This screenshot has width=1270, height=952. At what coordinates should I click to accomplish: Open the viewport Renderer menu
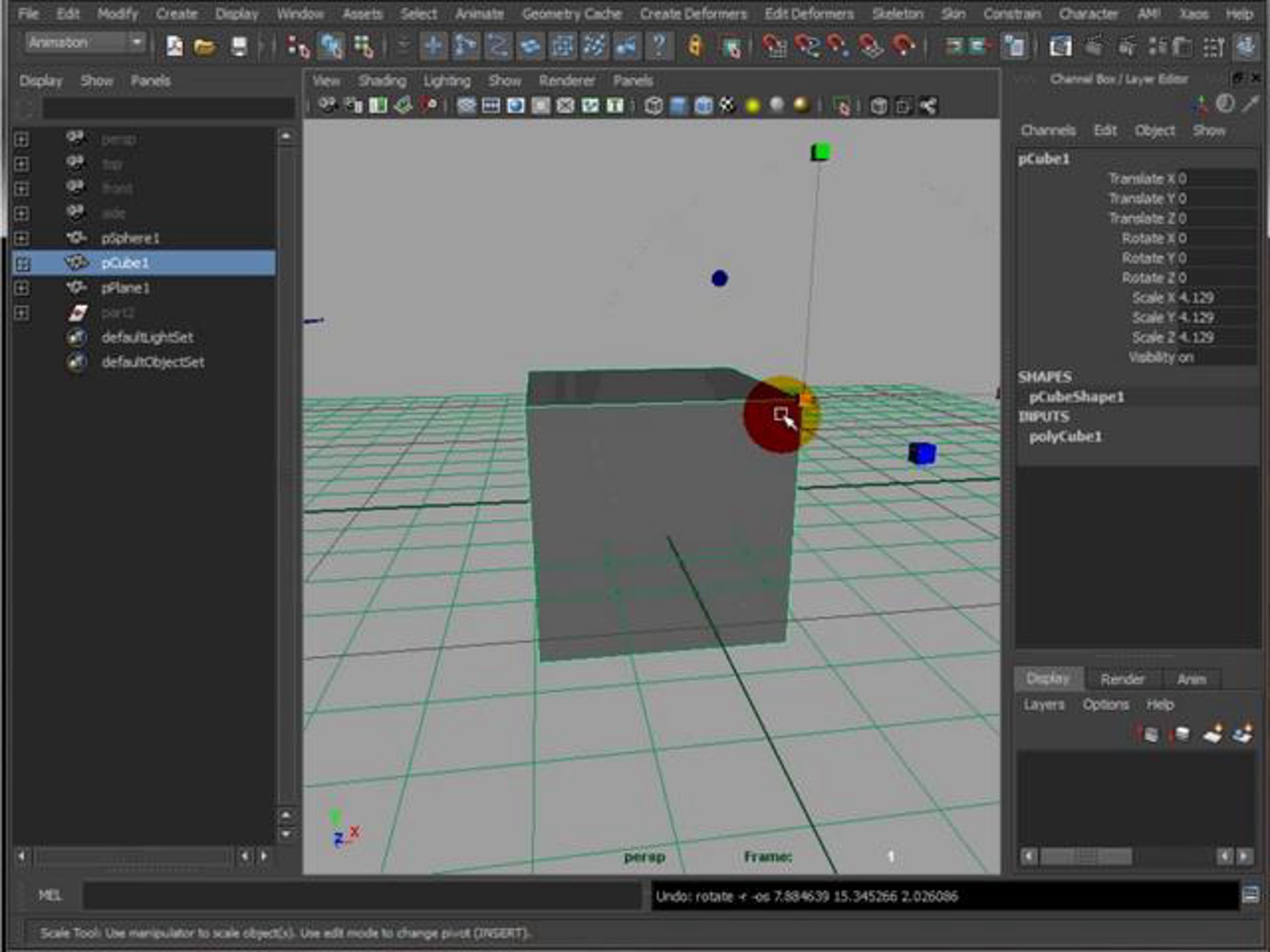coord(567,81)
